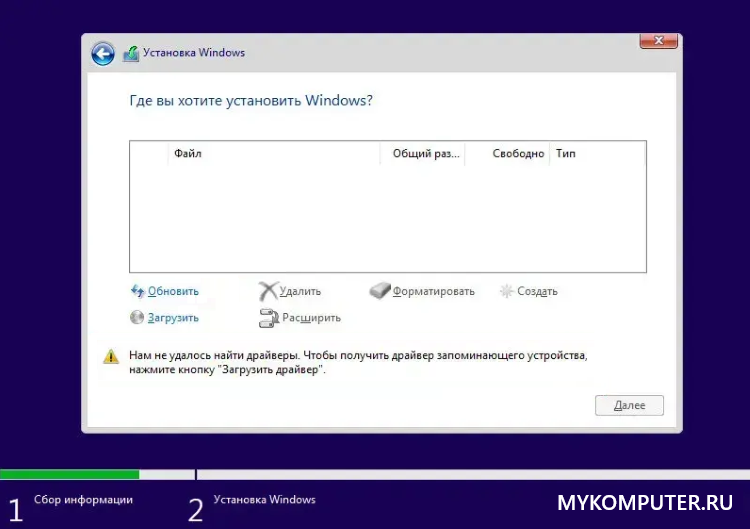Select the Удалить option
Viewport: 750px width, 529px height.
tap(300, 291)
